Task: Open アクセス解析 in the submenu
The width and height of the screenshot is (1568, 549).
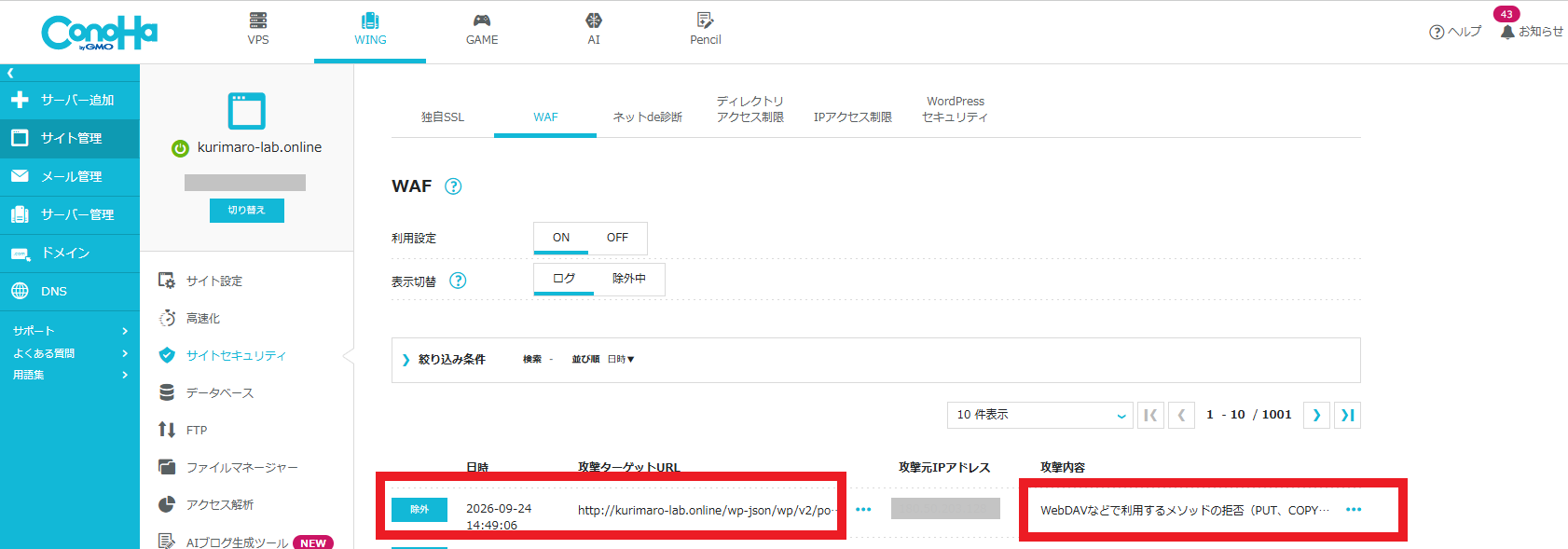Action: (x=219, y=504)
